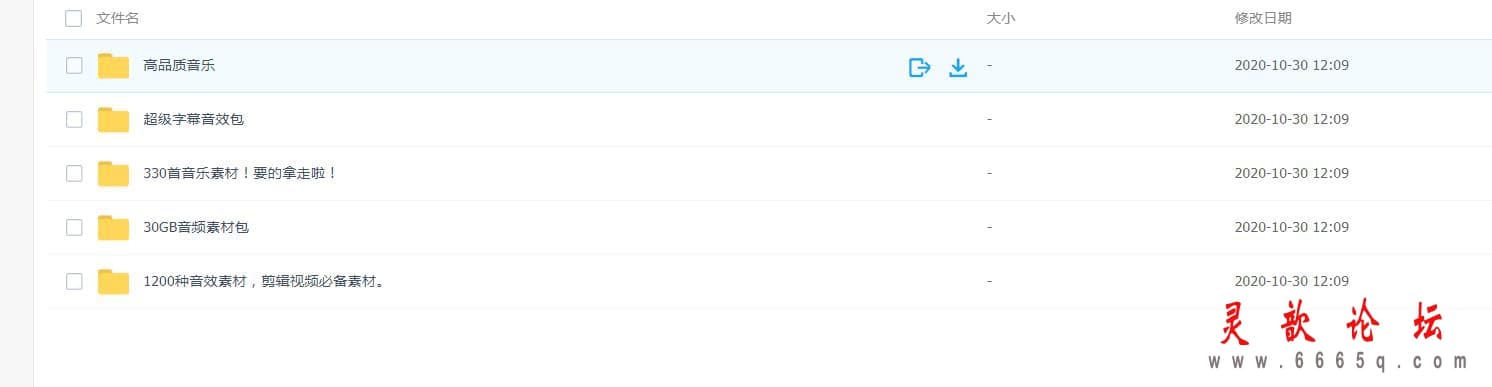Image resolution: width=1492 pixels, height=387 pixels.
Task: Check the 30GB音频素材包 row checkbox
Action: click(x=74, y=228)
